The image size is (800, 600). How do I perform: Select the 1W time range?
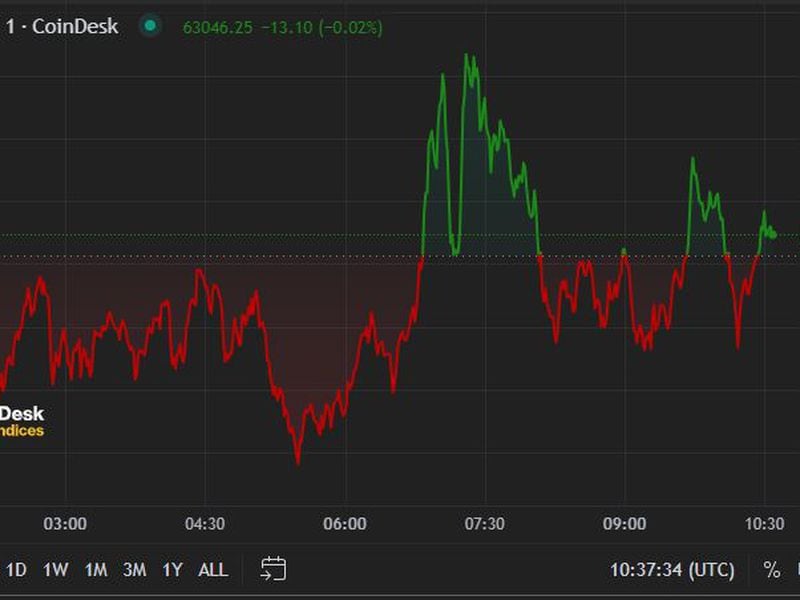coord(55,570)
